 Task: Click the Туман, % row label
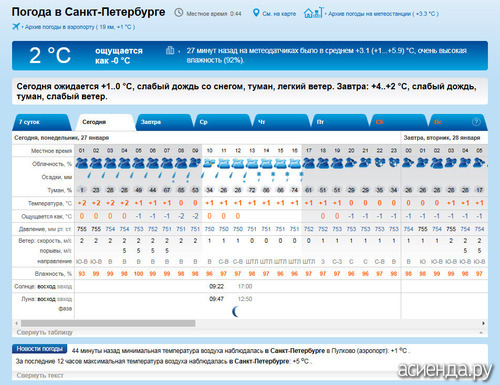[x=60, y=190]
